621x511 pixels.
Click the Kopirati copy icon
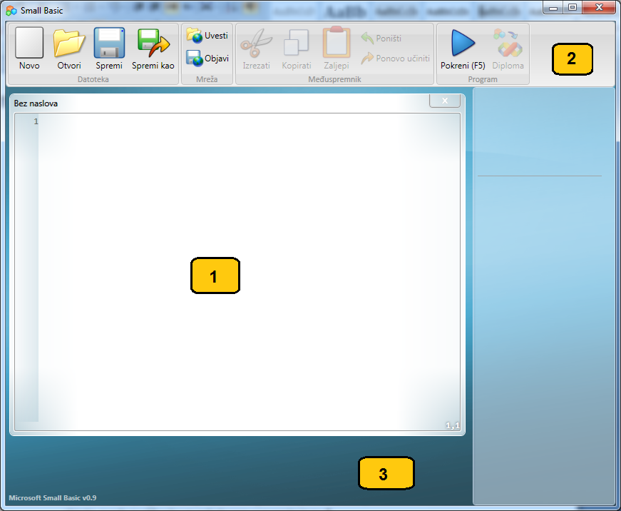click(x=296, y=43)
